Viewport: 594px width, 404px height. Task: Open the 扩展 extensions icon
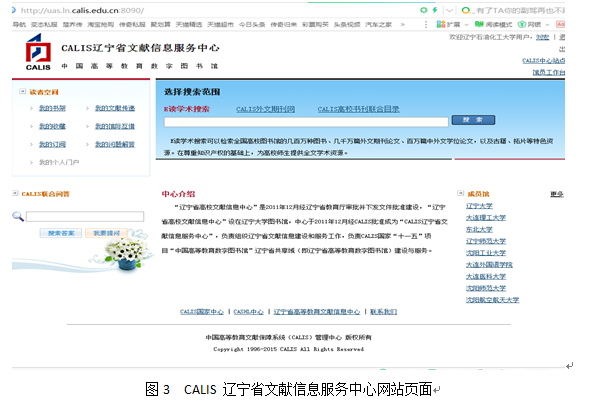(x=441, y=25)
